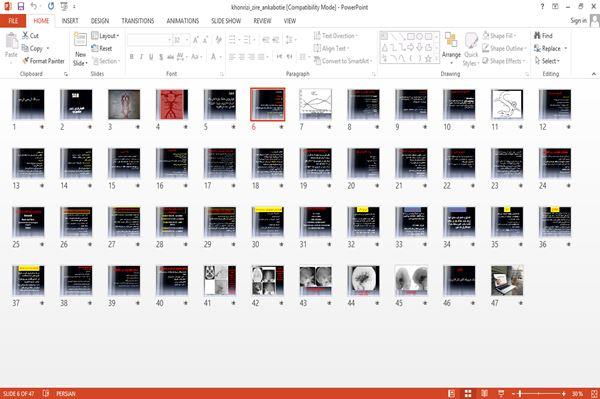Collapse the ribbon with the arrow
This screenshot has width=600, height=399.
pos(593,74)
